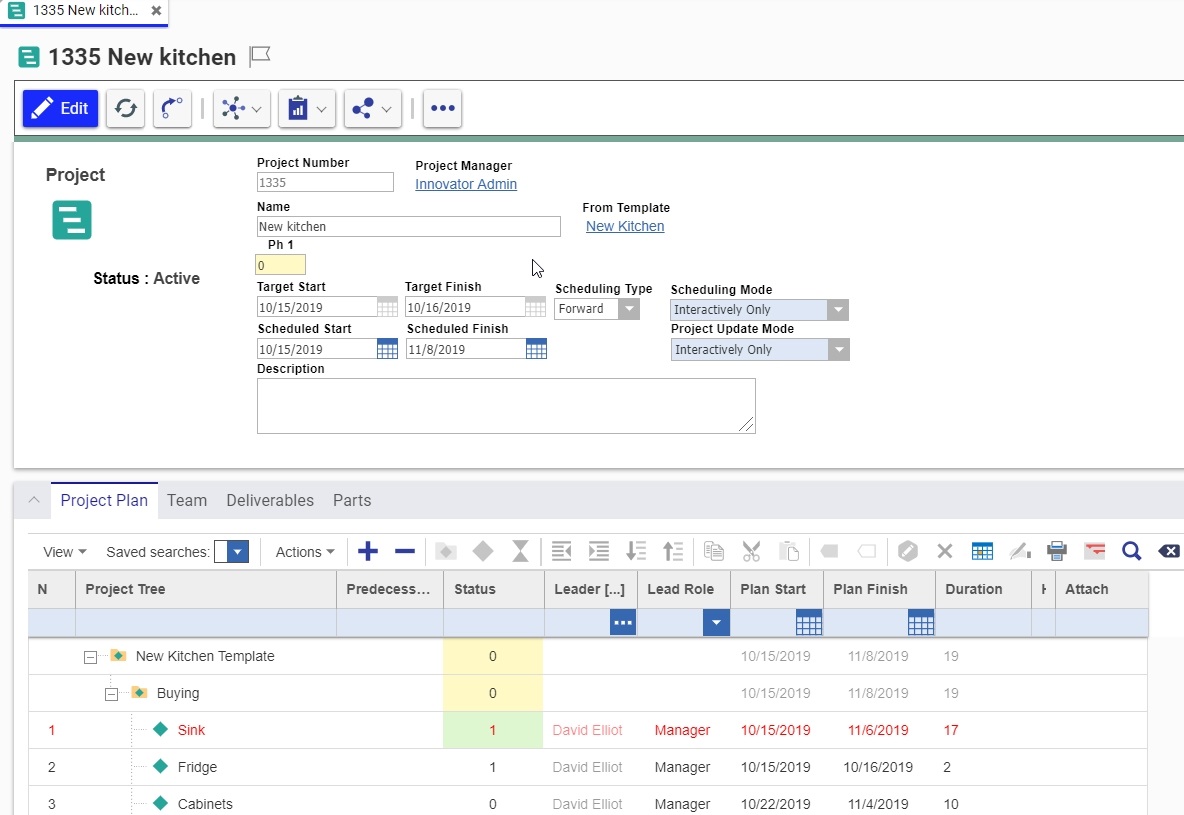Click the minus icon to remove a row

pos(405,551)
